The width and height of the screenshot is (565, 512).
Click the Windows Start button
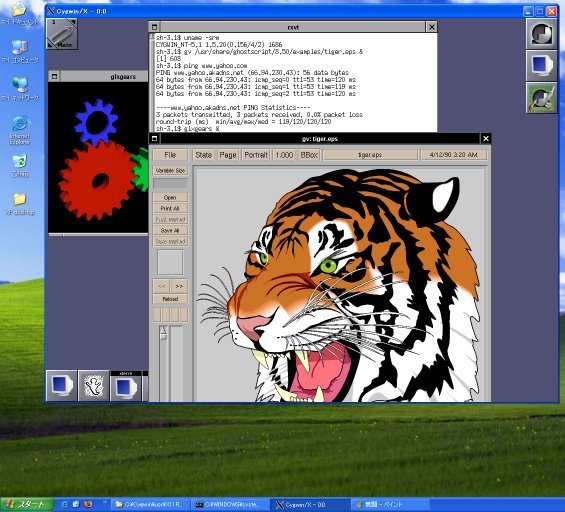[27, 504]
